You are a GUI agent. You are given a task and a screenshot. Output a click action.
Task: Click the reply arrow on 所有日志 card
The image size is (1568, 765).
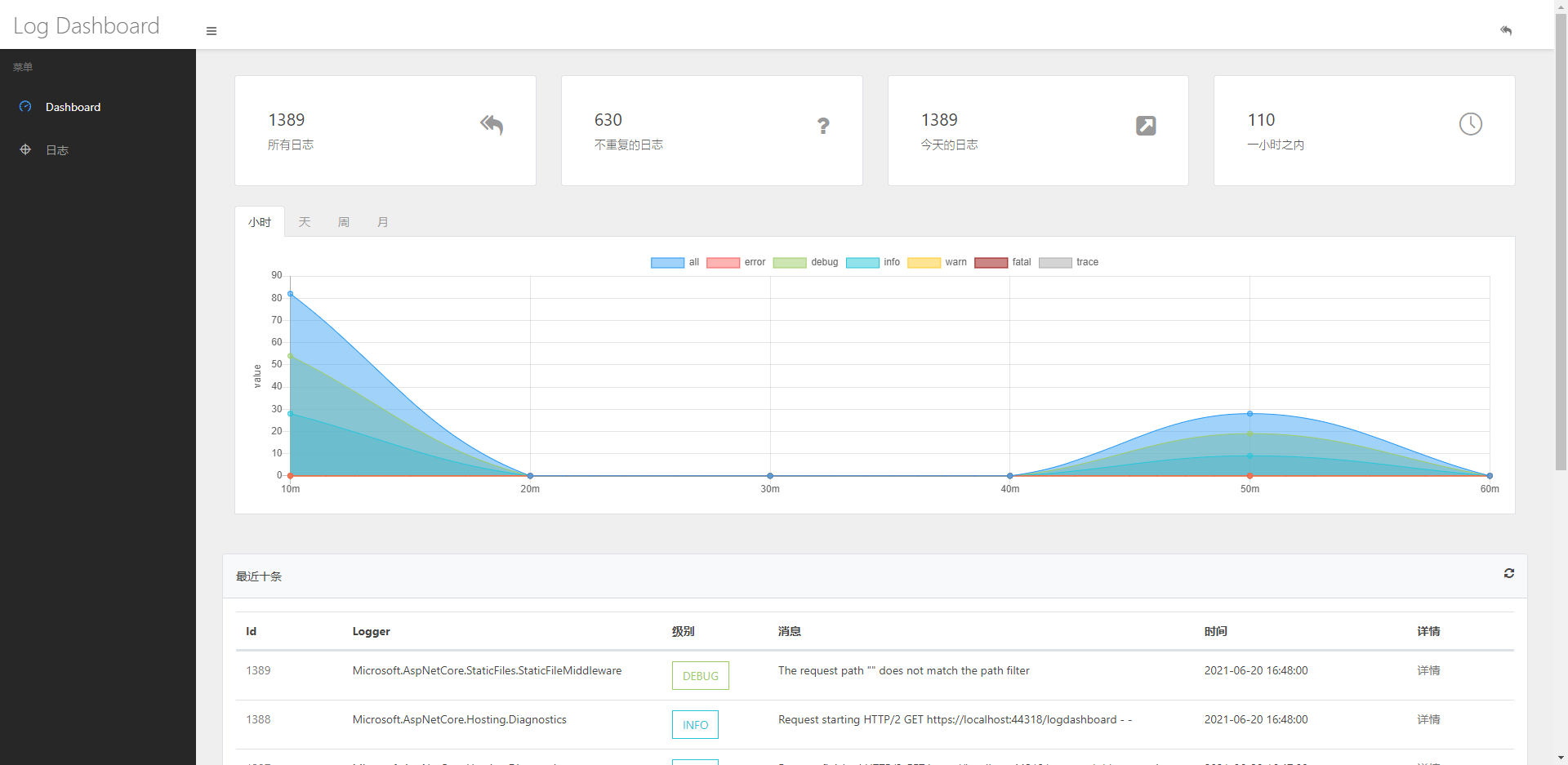(492, 125)
